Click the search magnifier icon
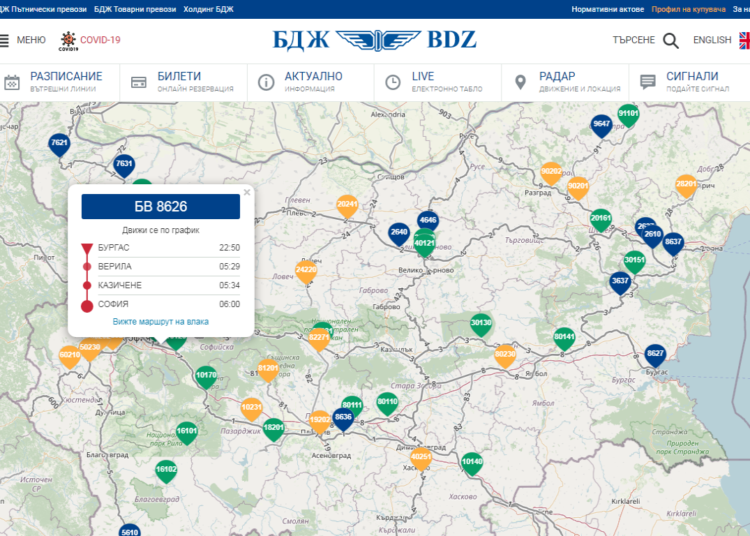Viewport: 750px width, 536px height. point(671,41)
